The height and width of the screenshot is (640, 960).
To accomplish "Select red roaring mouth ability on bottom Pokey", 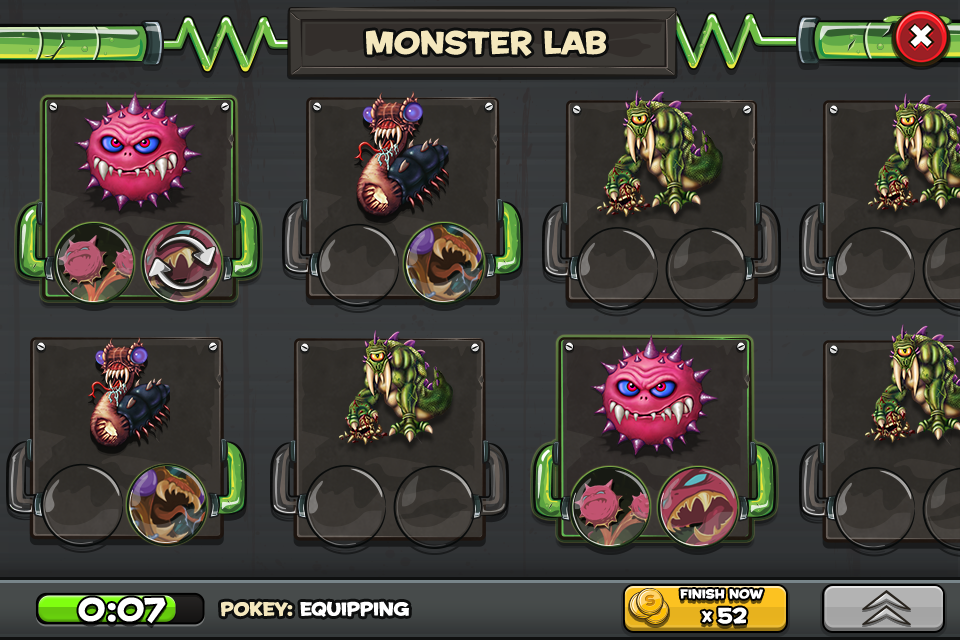I will [x=697, y=506].
